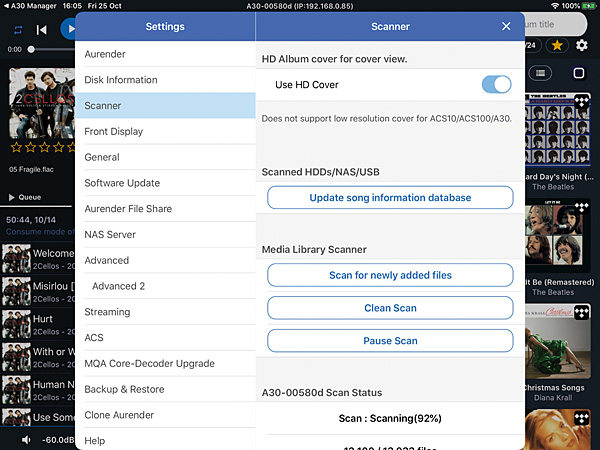Click the Wi-Fi icon in status bar
Viewport: 600px width, 450px height.
pos(555,6)
